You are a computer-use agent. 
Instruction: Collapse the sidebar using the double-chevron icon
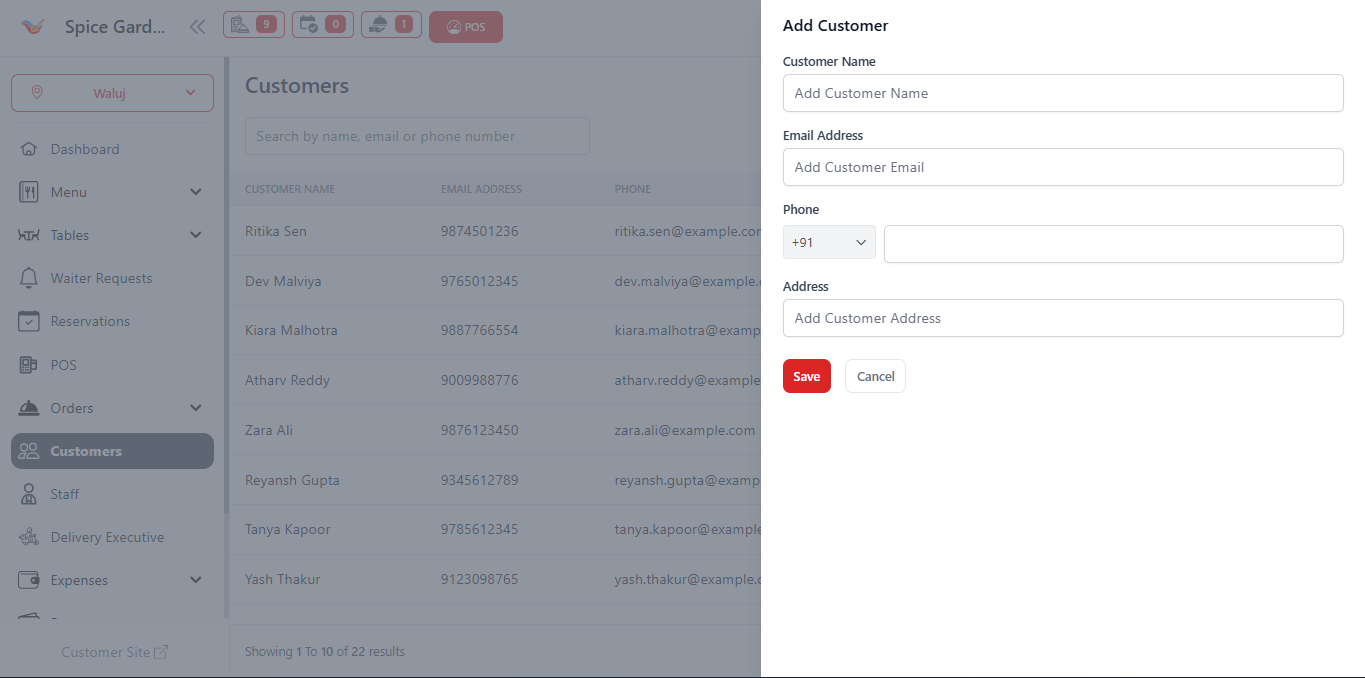[x=197, y=27]
